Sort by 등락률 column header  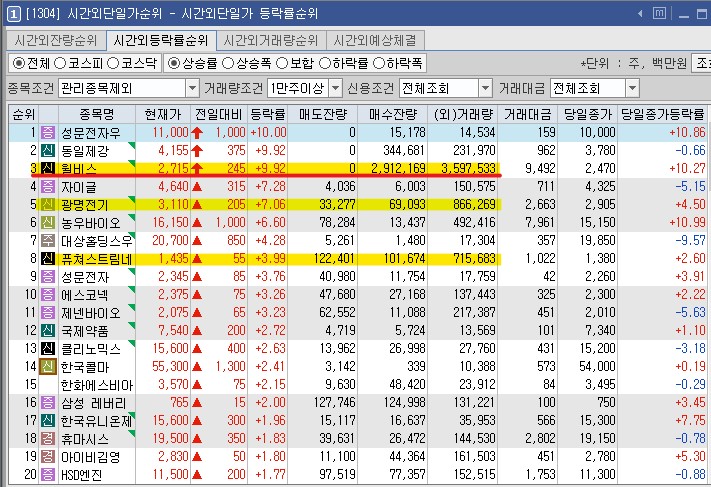tap(268, 114)
